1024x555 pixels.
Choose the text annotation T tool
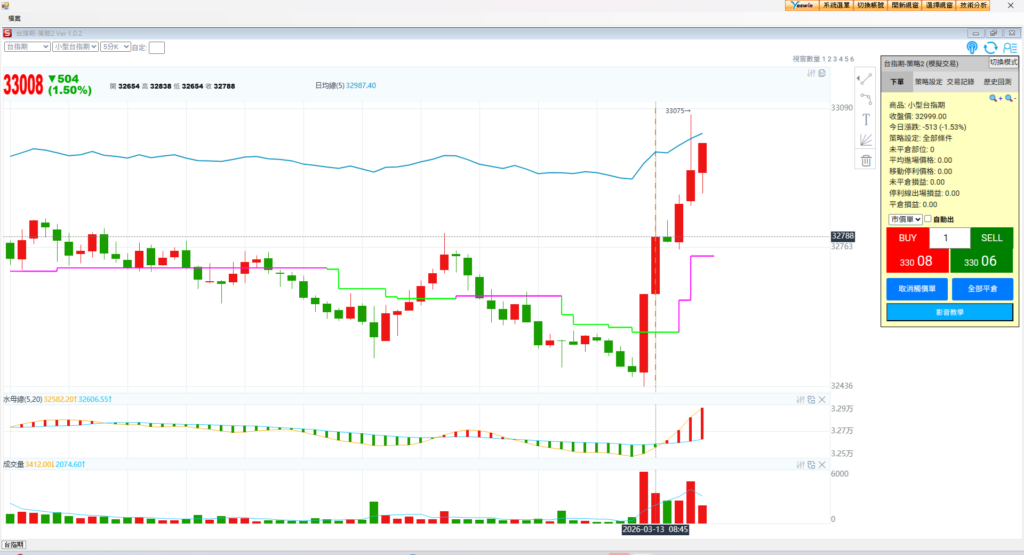[866, 119]
